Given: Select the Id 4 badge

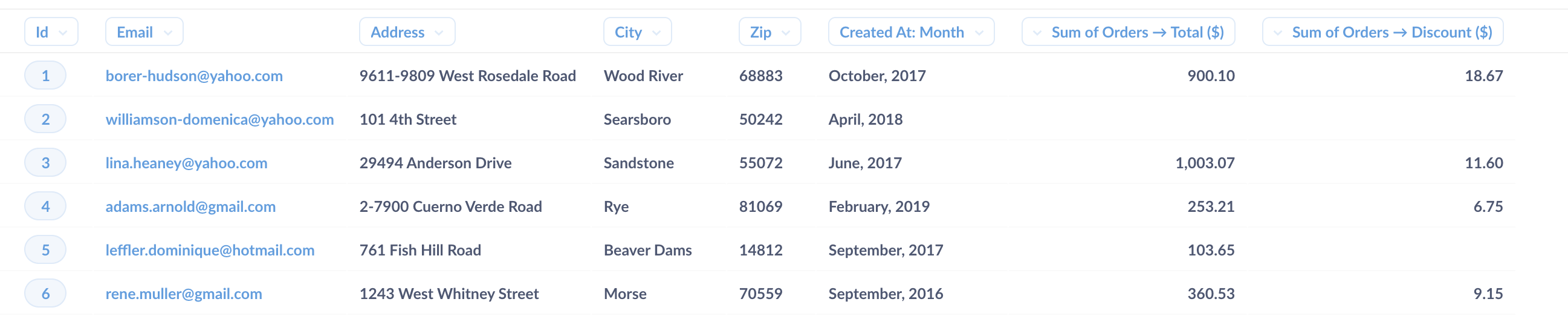Looking at the screenshot, I should pyautogui.click(x=45, y=206).
